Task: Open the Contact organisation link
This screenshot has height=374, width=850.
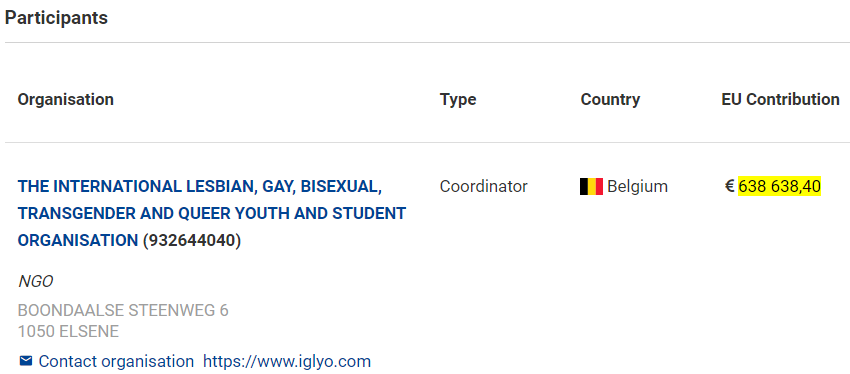Action: pyautogui.click(x=116, y=361)
